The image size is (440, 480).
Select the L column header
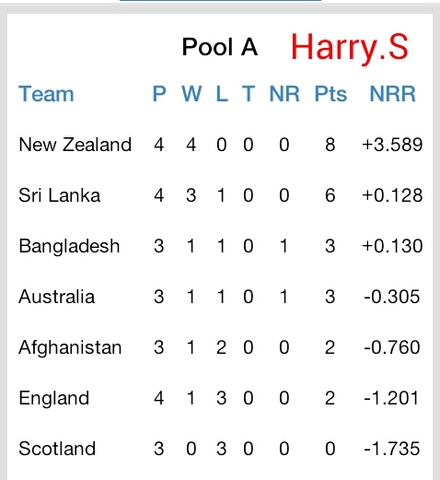pyautogui.click(x=222, y=94)
